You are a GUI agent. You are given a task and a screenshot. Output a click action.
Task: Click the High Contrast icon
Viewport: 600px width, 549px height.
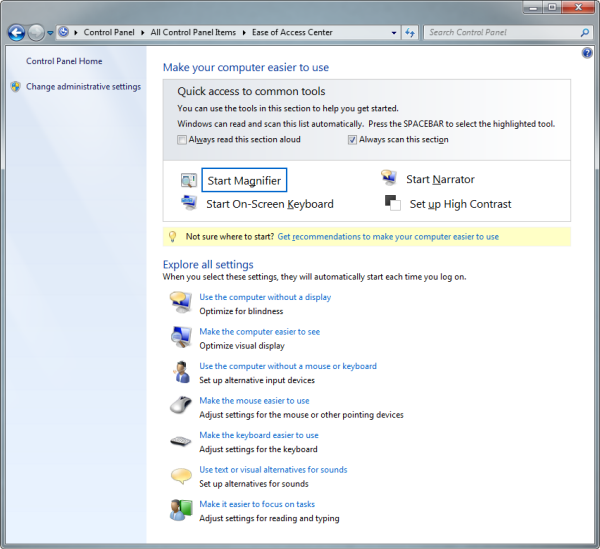tap(393, 203)
